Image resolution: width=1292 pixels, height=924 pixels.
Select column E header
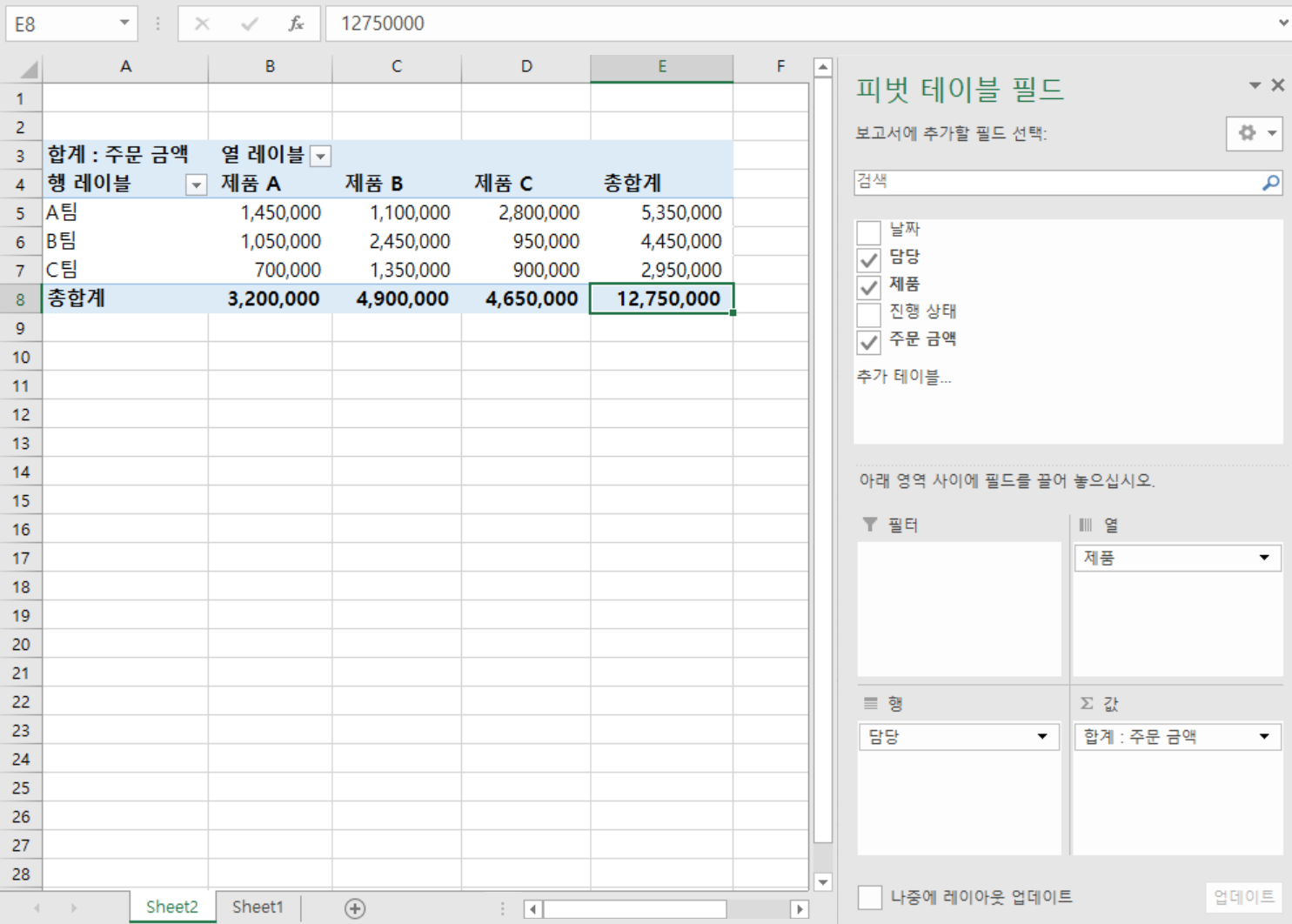[662, 67]
